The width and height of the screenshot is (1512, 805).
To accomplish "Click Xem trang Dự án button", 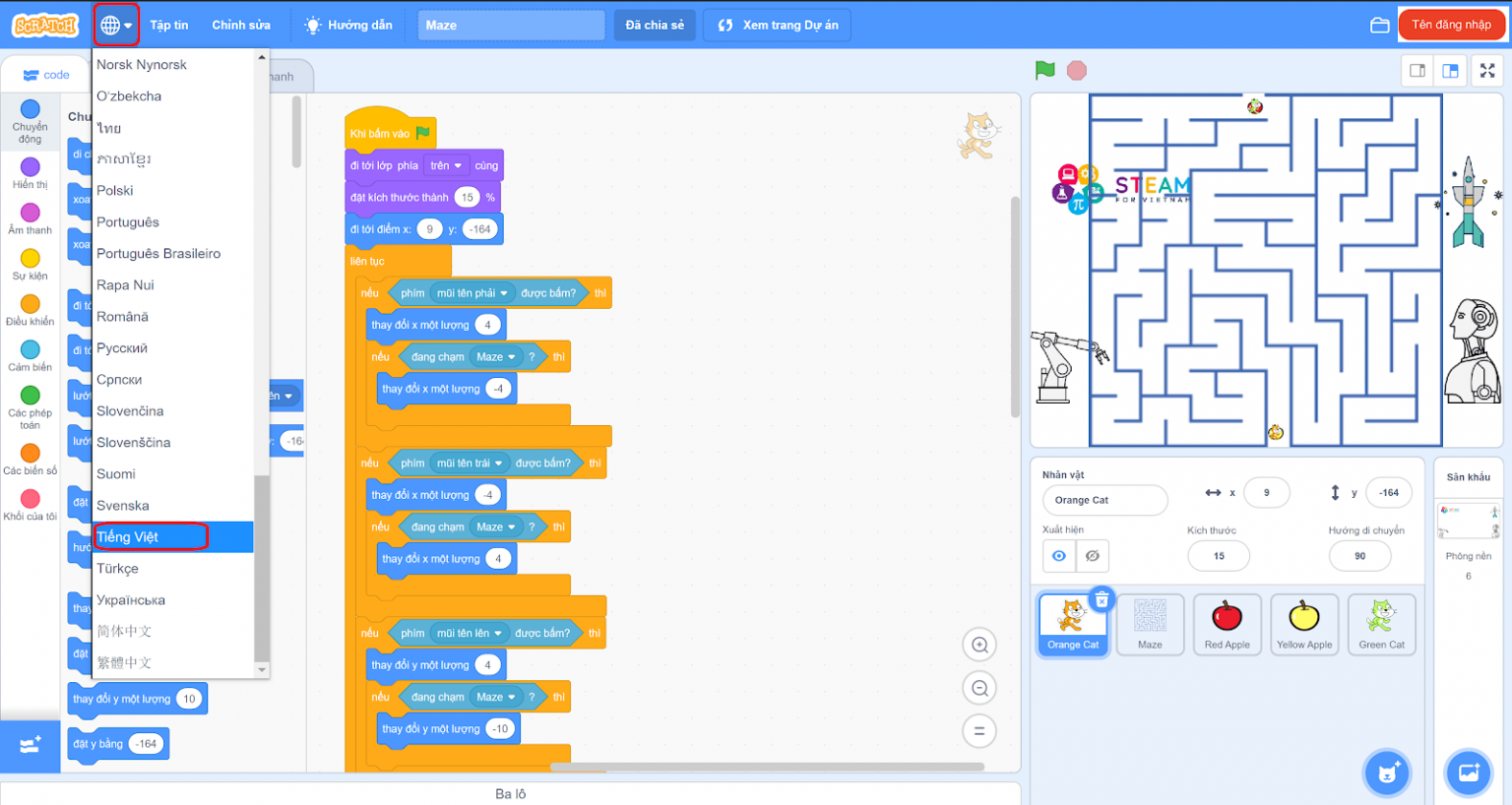I will (777, 26).
